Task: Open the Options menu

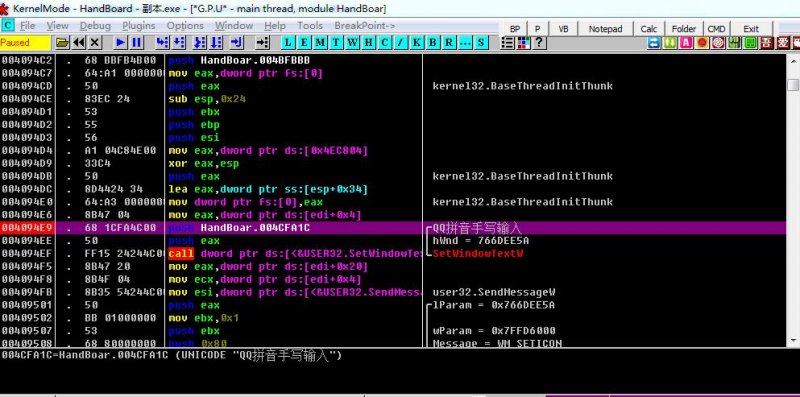Action: coord(185,26)
